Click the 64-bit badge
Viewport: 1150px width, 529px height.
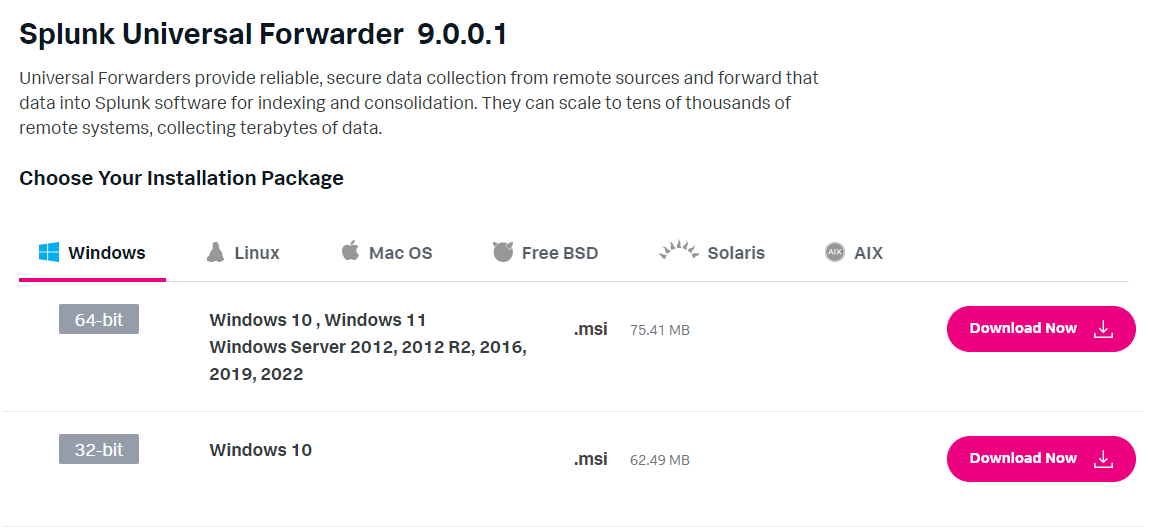click(99, 320)
